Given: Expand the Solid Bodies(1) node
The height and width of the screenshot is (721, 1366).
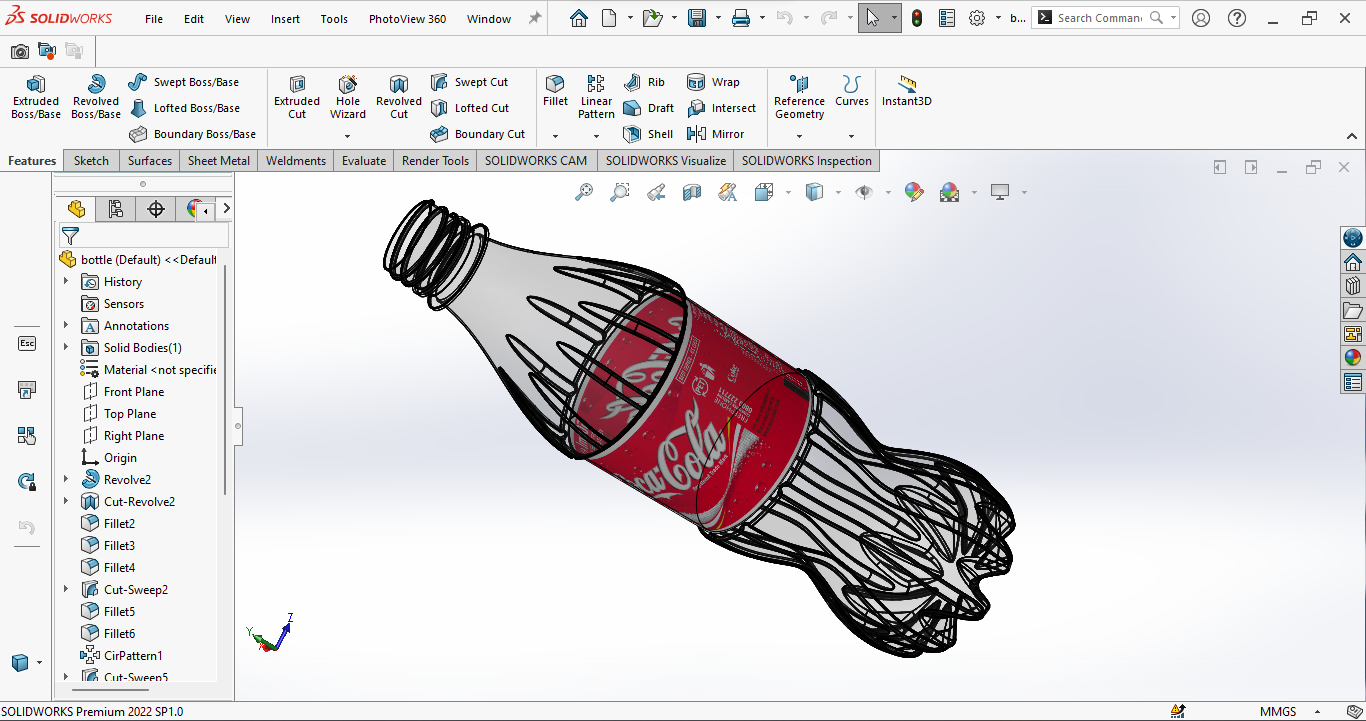Looking at the screenshot, I should pyautogui.click(x=67, y=348).
